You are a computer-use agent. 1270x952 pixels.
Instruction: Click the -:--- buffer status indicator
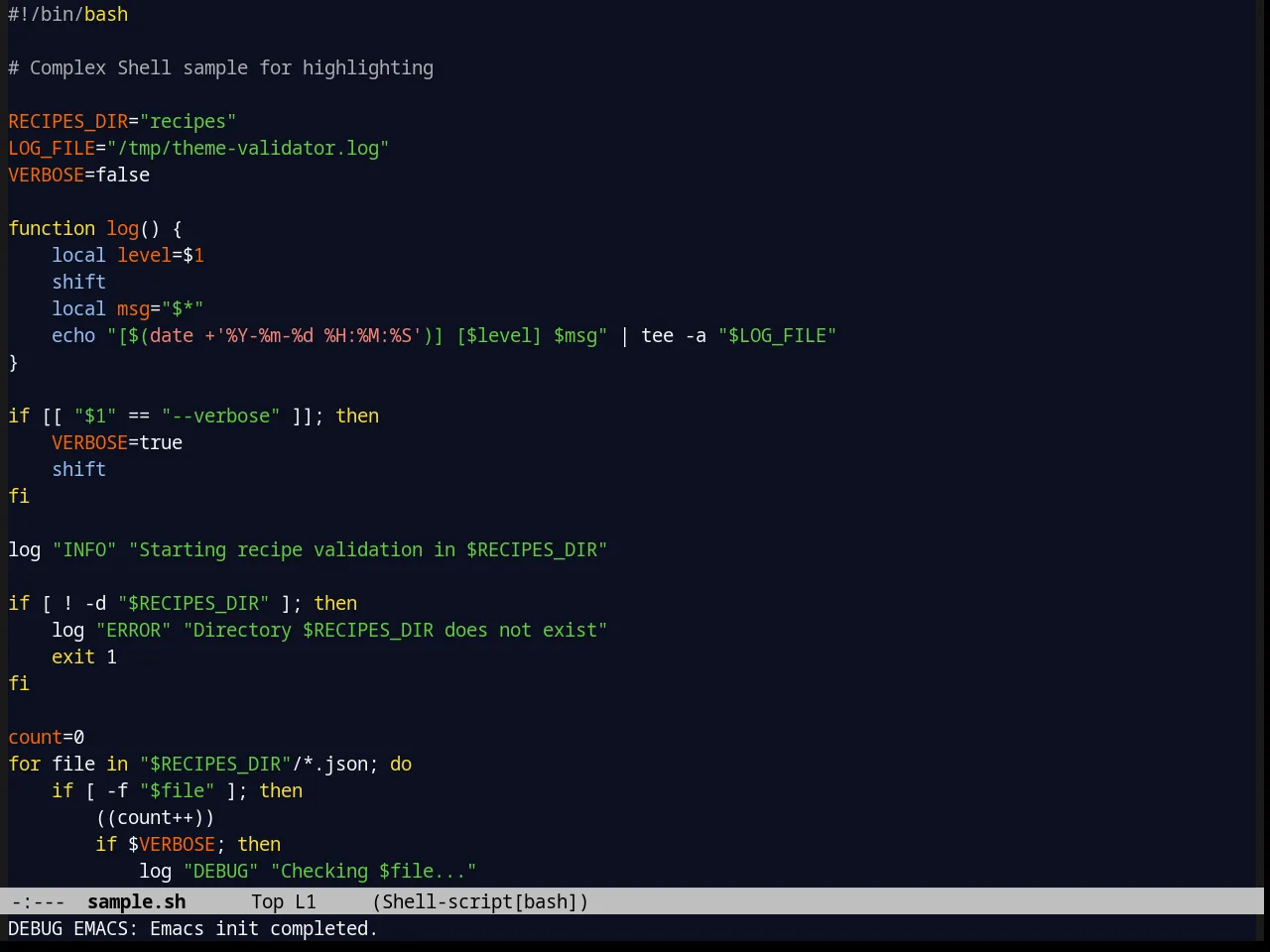39,901
